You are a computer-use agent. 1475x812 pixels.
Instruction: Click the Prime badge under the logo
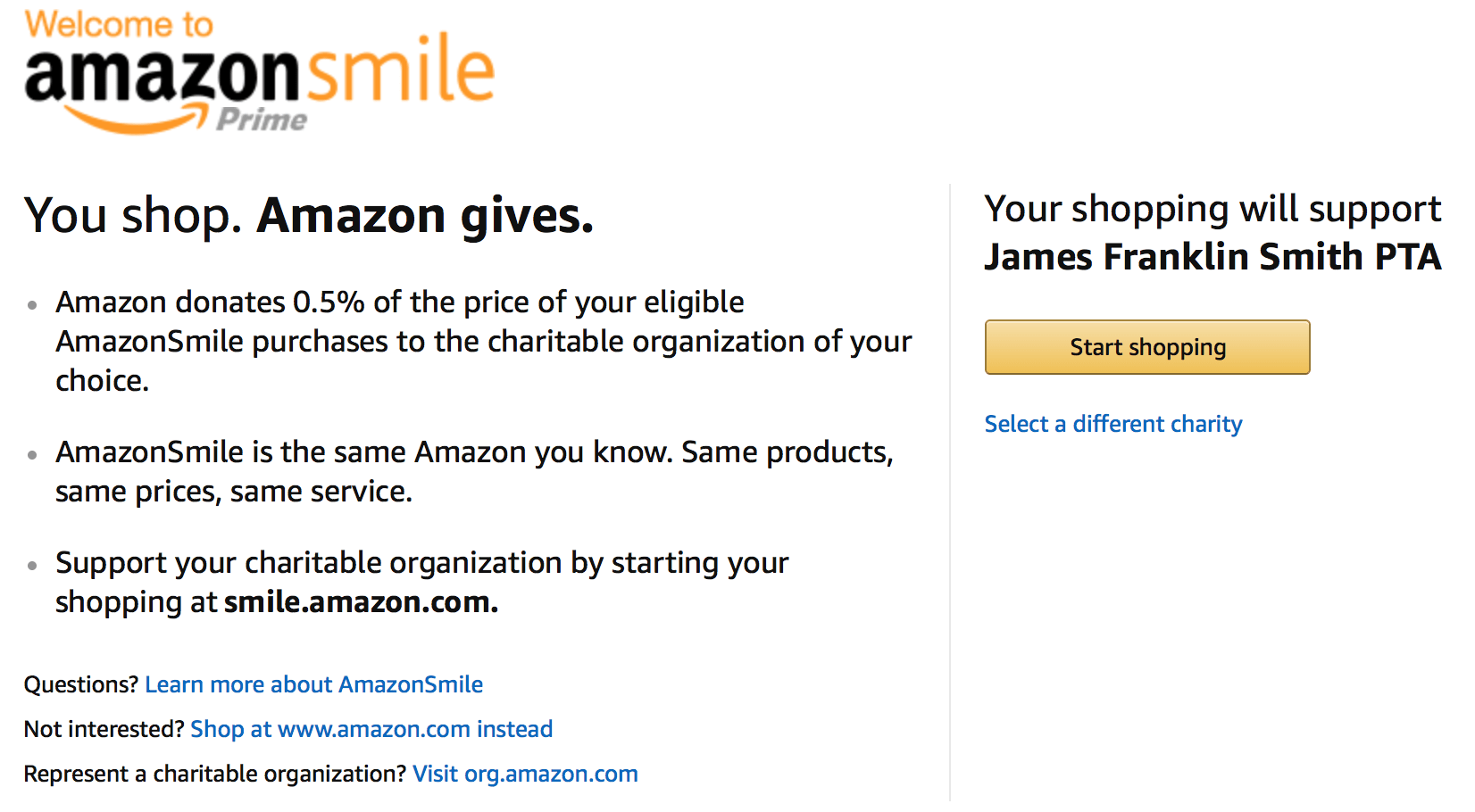(262, 119)
